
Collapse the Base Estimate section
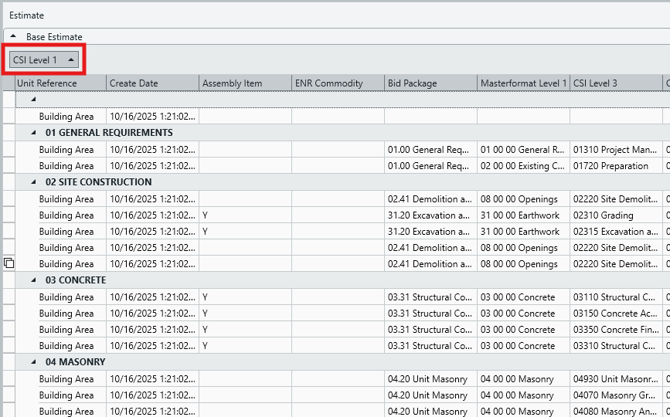pyautogui.click(x=13, y=37)
